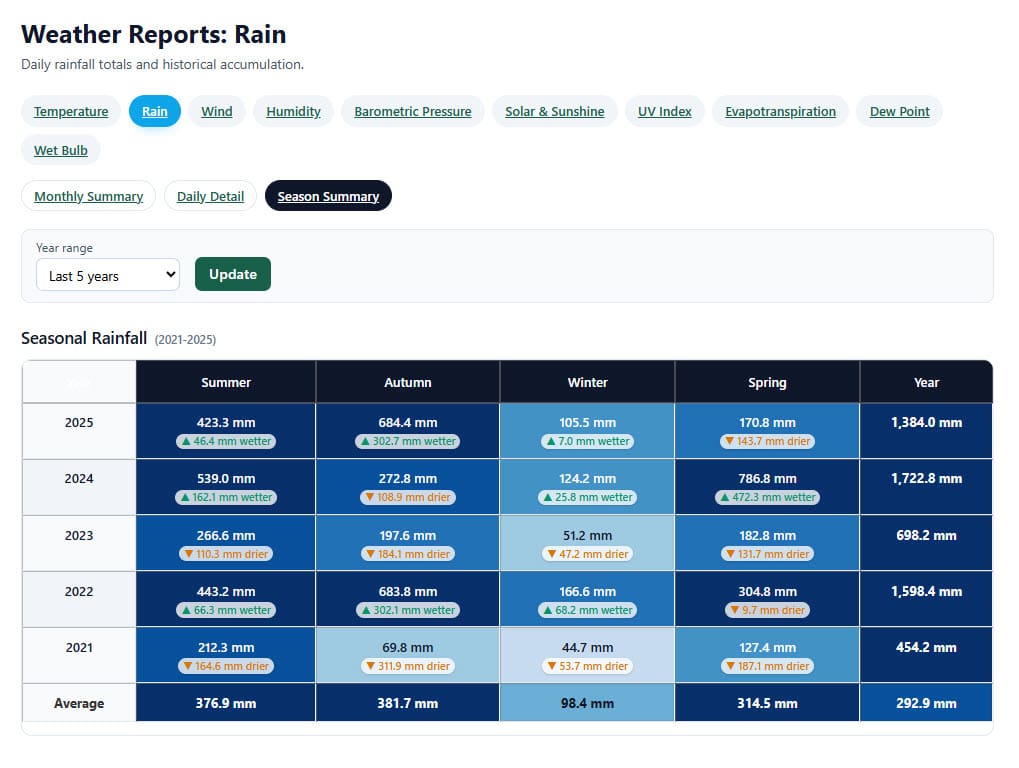Open the Daily Detail view
The image size is (1019, 768).
click(x=210, y=196)
